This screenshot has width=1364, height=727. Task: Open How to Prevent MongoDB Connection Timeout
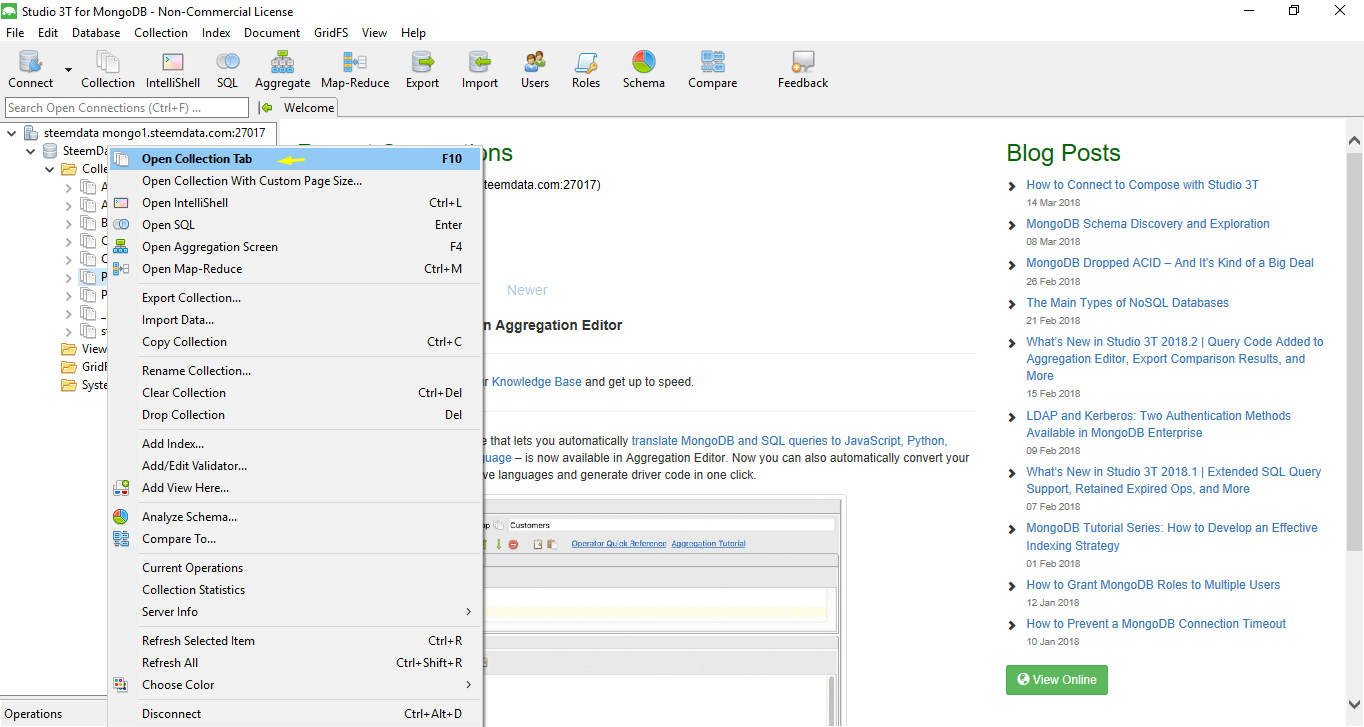(1156, 624)
